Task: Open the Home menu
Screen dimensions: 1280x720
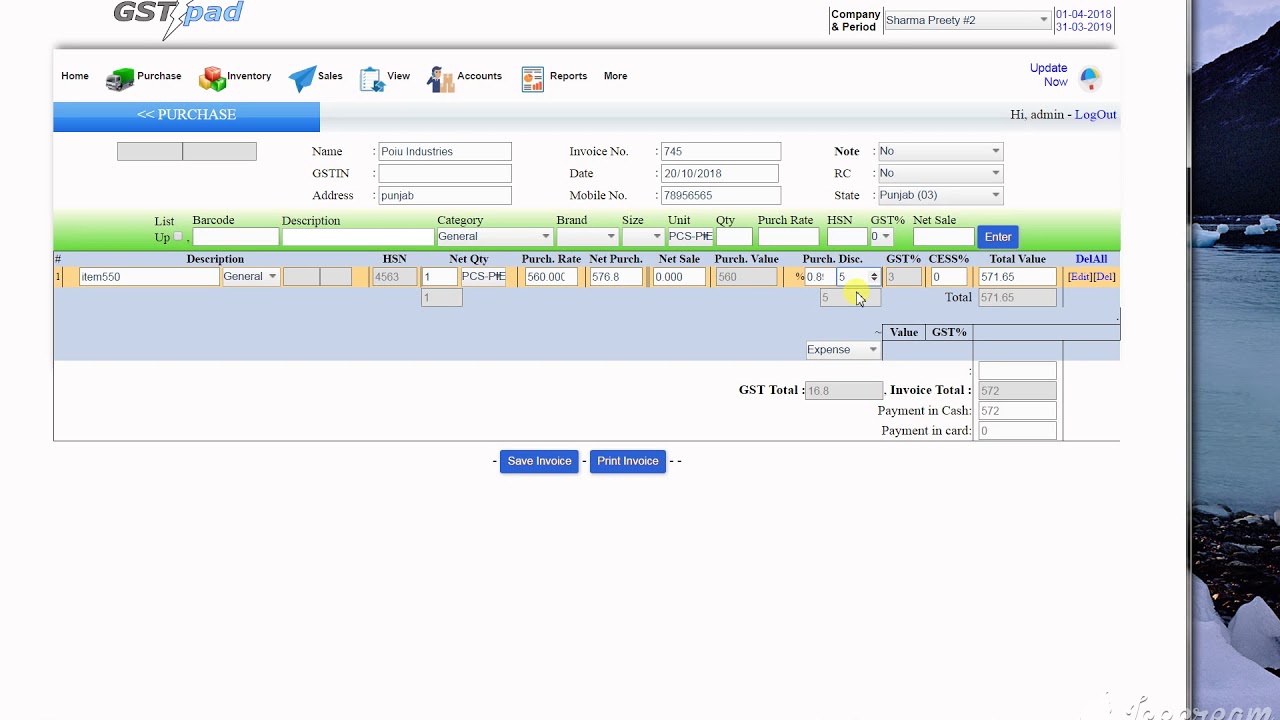Action: click(75, 76)
